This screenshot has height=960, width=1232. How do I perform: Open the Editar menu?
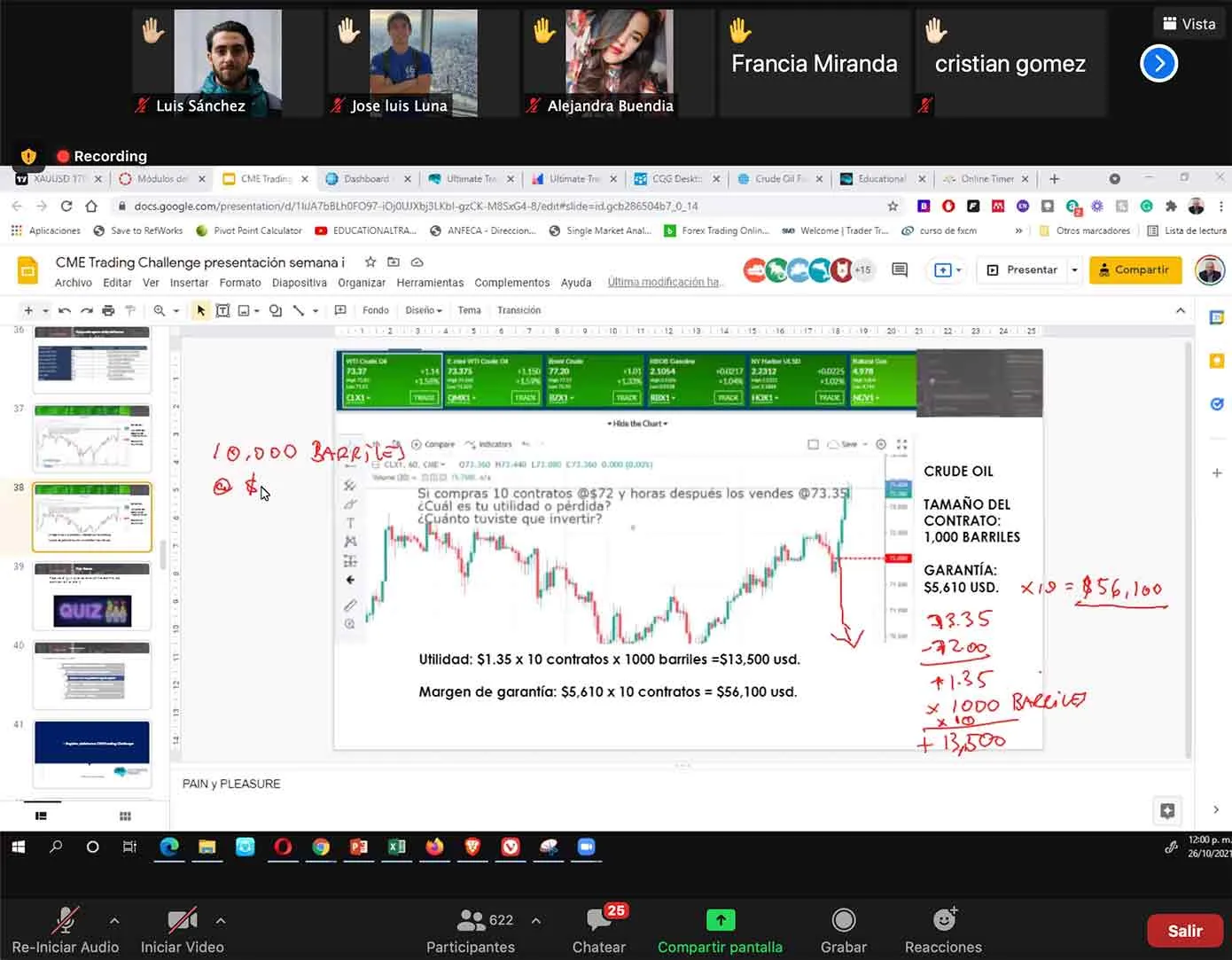point(117,283)
